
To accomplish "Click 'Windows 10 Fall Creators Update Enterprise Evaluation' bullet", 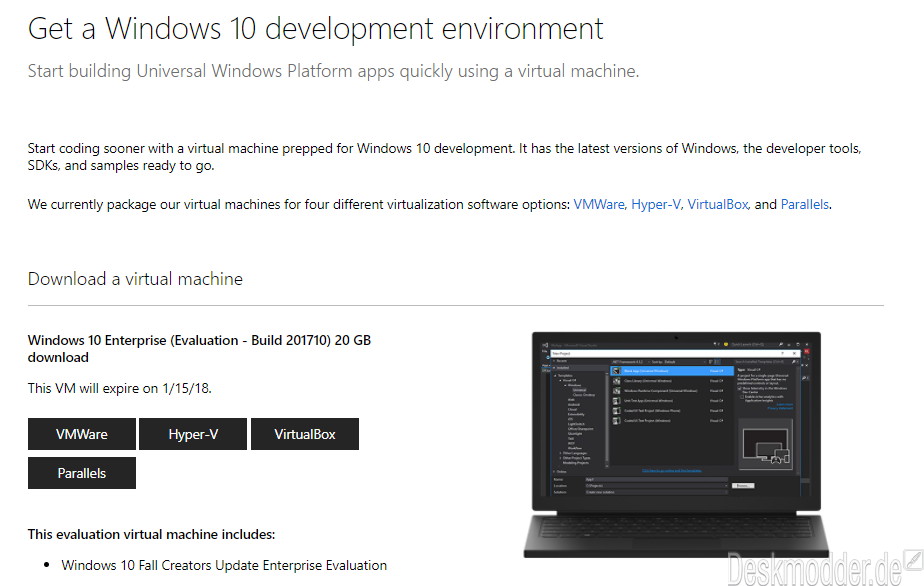I will 224,565.
